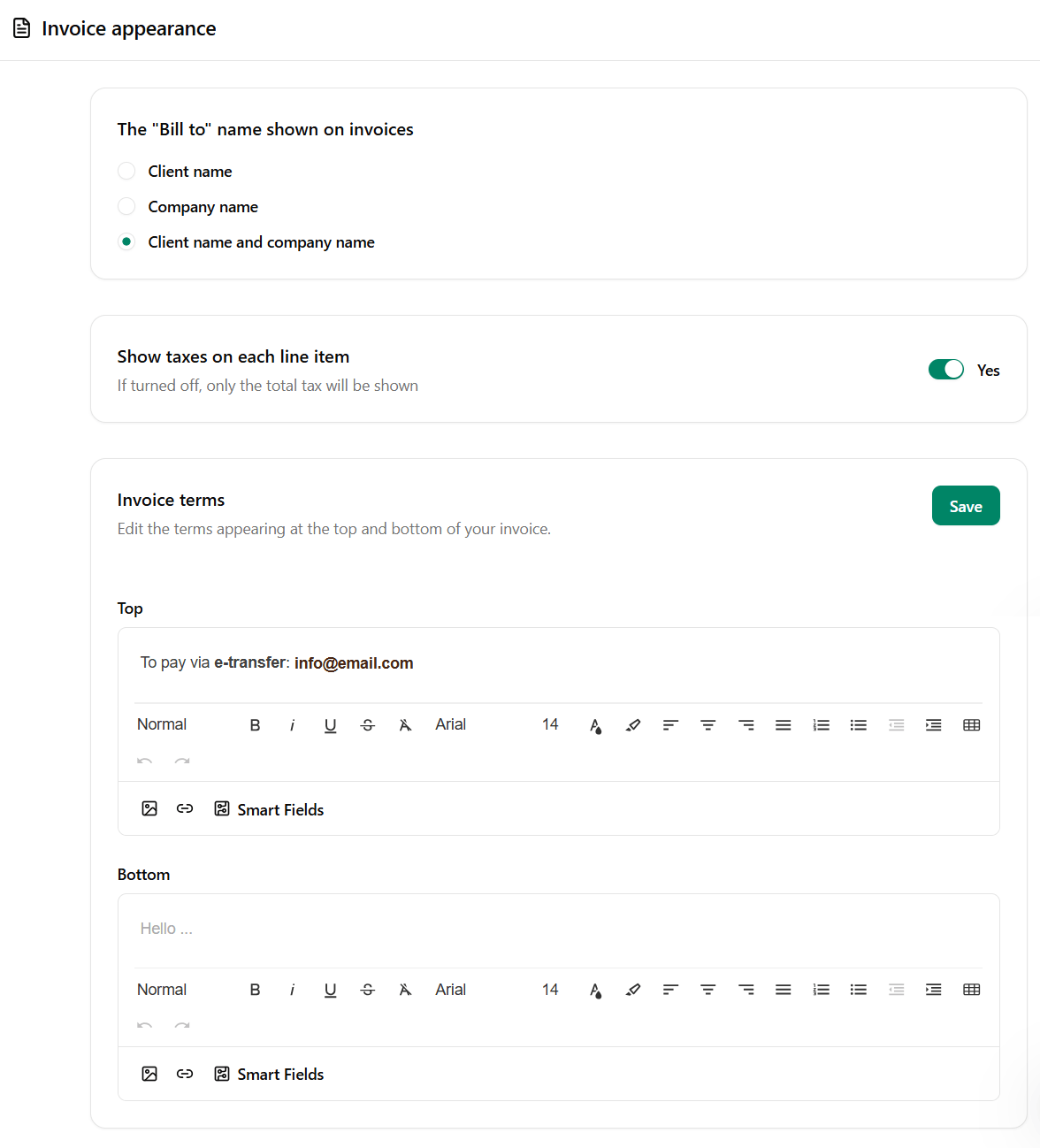
Task: Apply strikethrough in Bottom editor toolbar
Action: coord(368,990)
